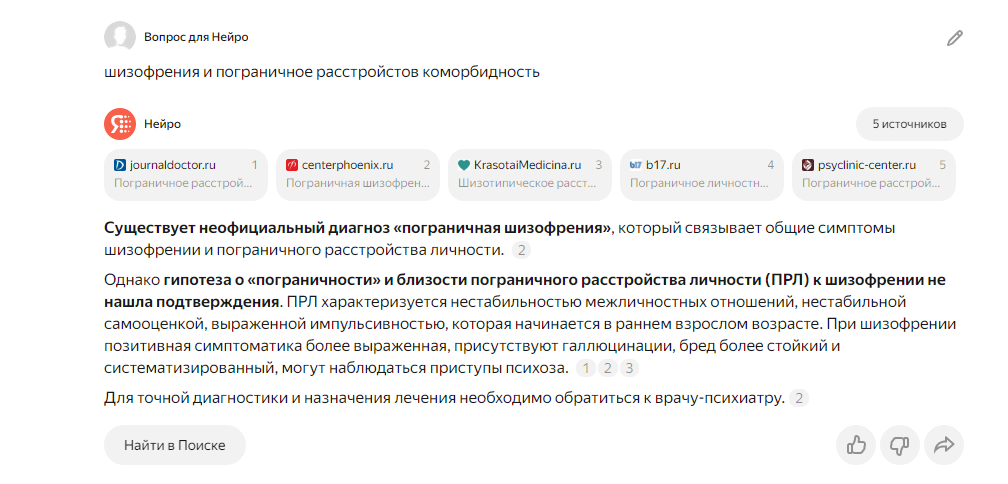The image size is (1008, 484).
Task: Click the bold heading about пограничная шизофрения
Action: click(357, 228)
